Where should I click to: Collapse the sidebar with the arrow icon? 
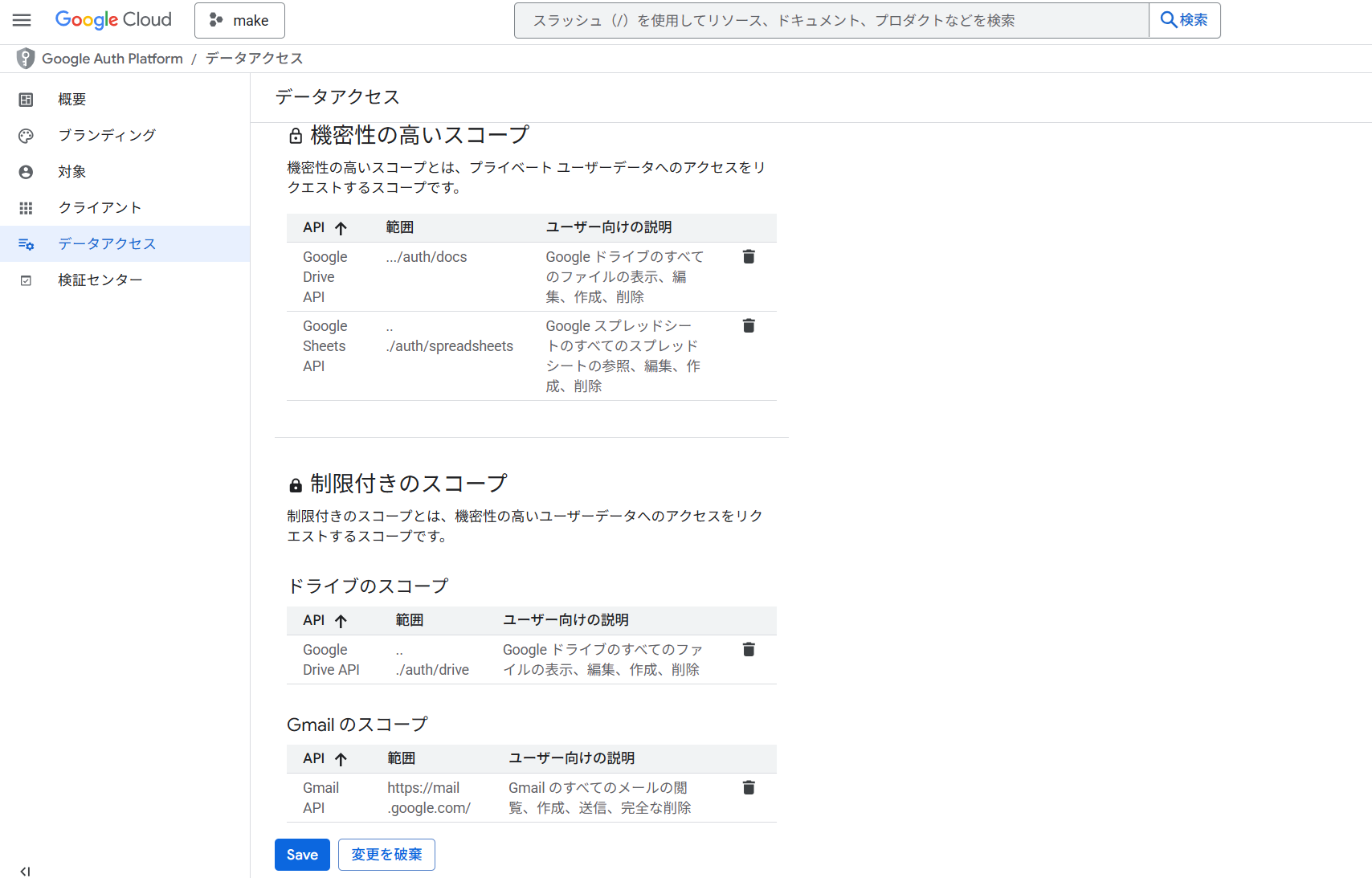[25, 872]
